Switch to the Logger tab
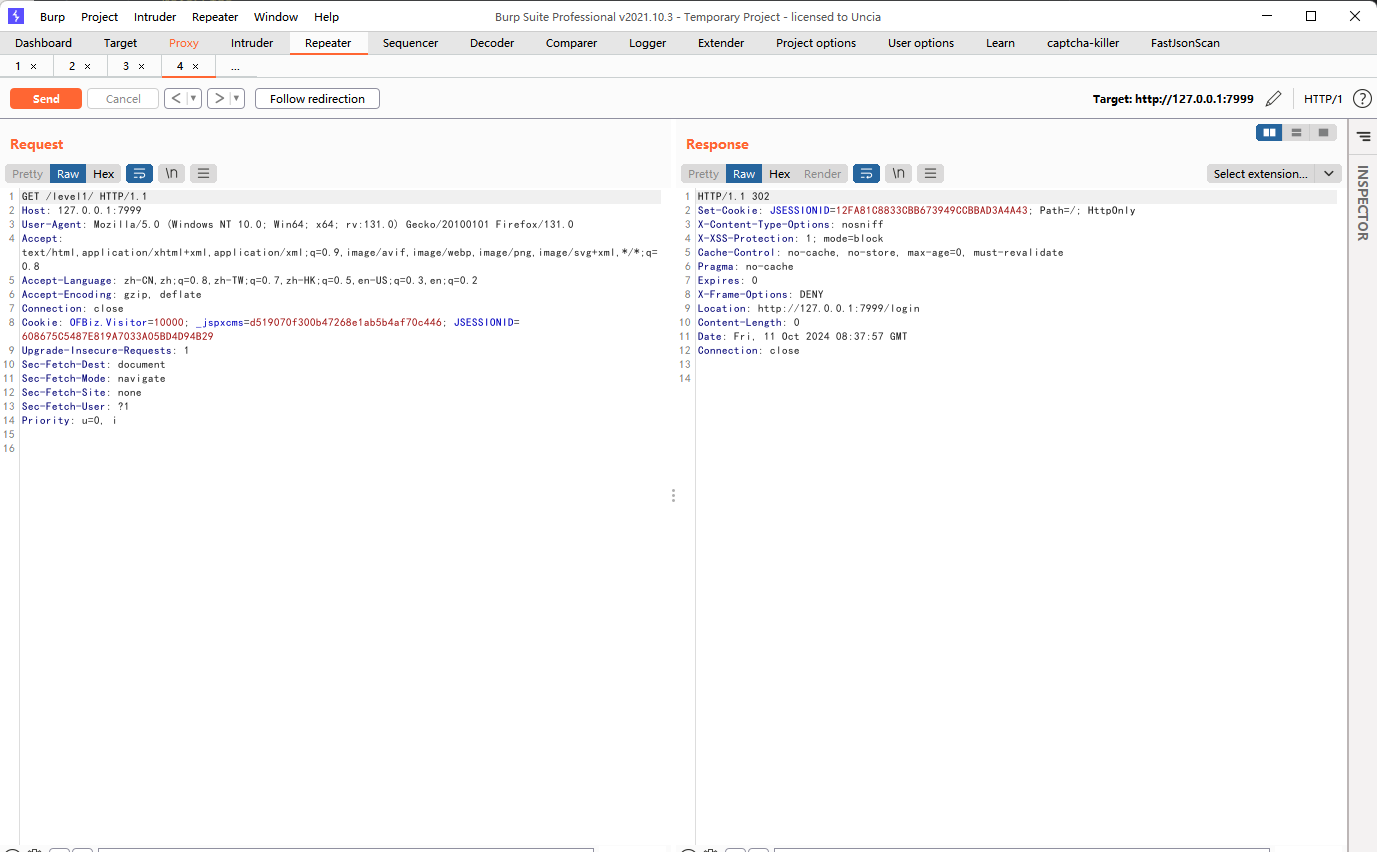 coord(648,43)
